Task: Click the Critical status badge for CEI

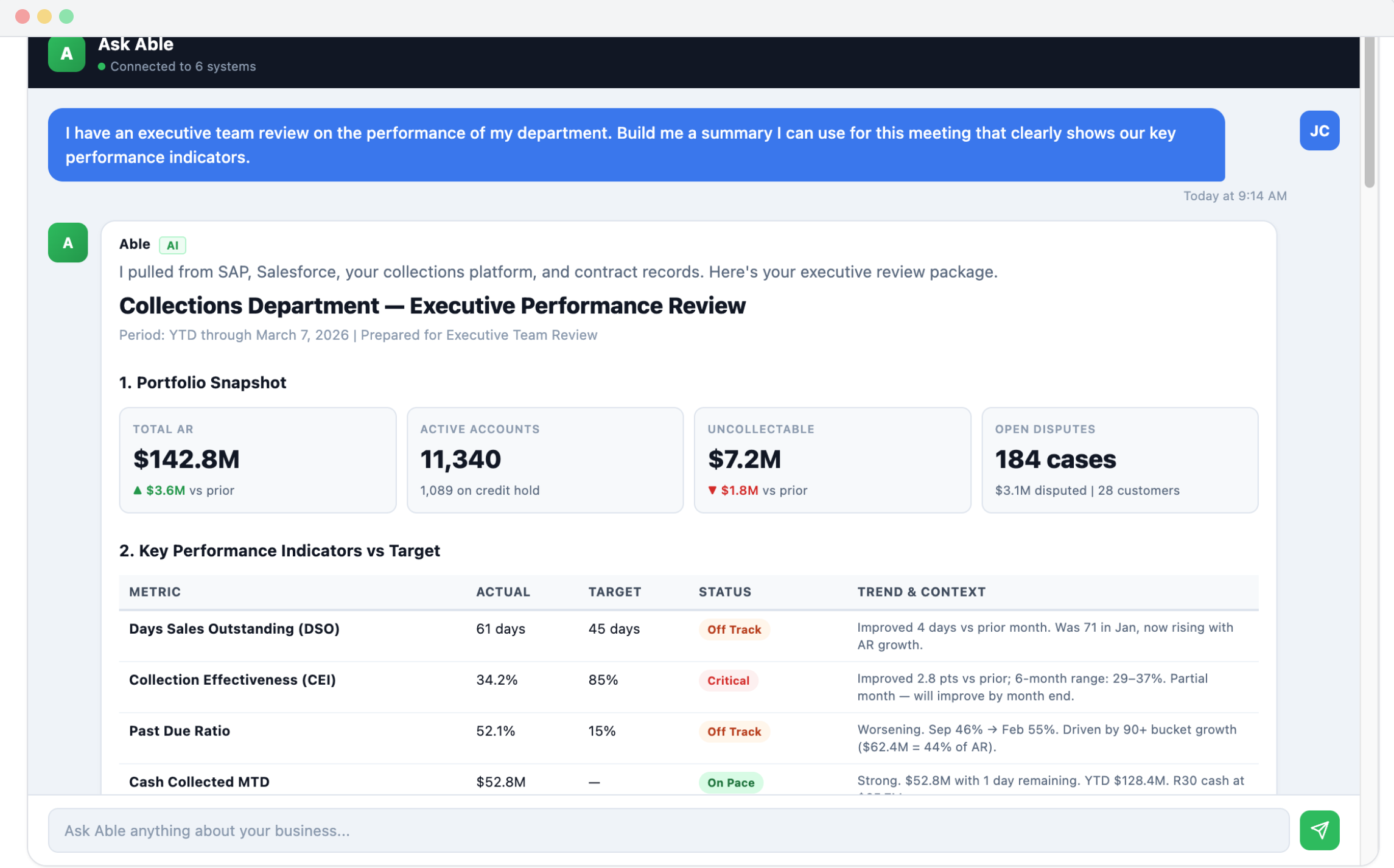Action: pos(727,681)
